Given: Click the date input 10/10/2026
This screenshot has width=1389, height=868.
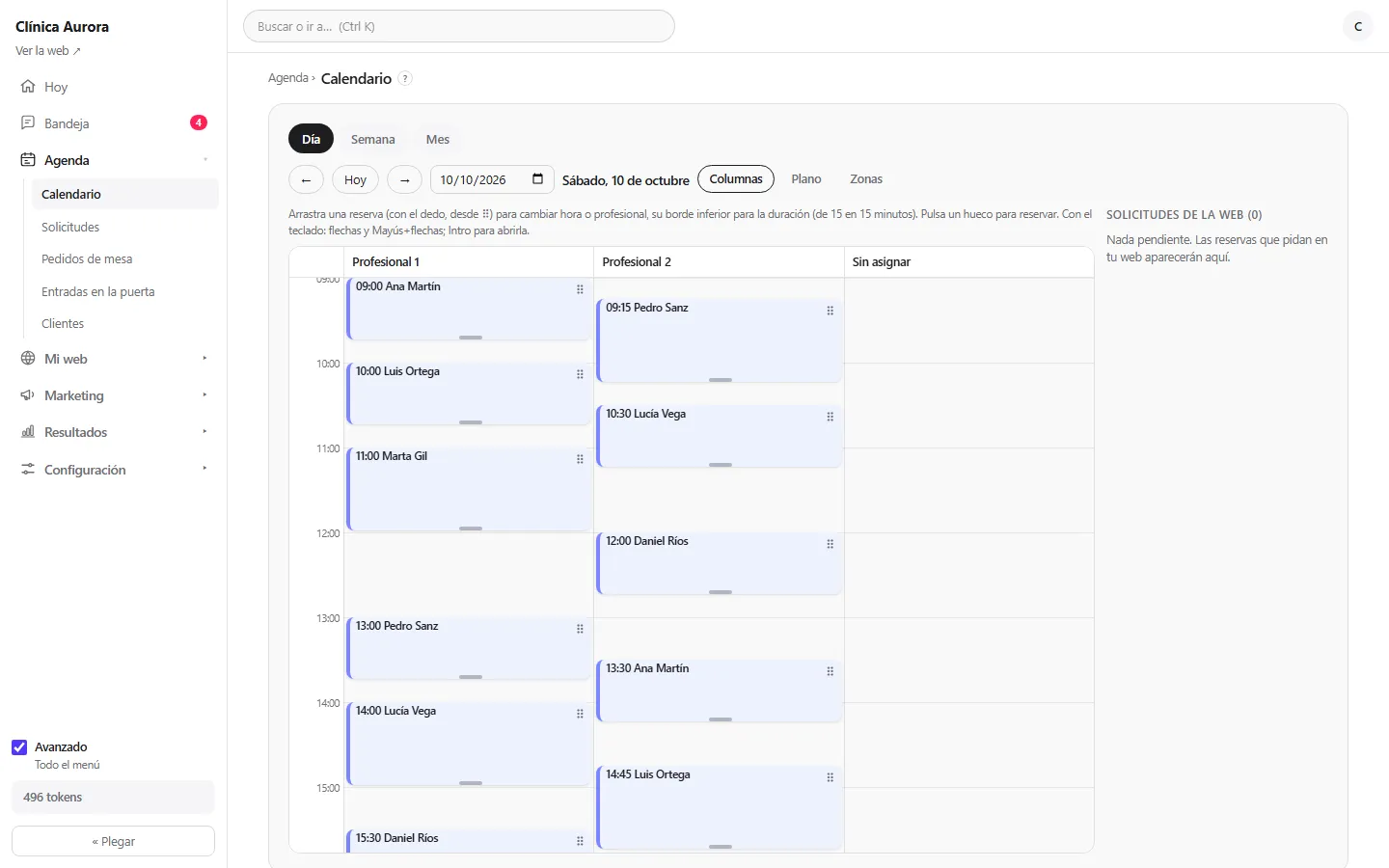Looking at the screenshot, I should pyautogui.click(x=492, y=179).
